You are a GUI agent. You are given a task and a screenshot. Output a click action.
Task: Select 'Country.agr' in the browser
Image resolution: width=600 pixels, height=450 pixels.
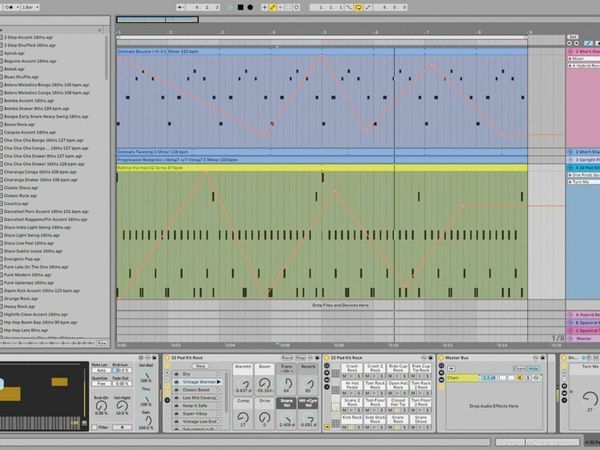click(16, 204)
